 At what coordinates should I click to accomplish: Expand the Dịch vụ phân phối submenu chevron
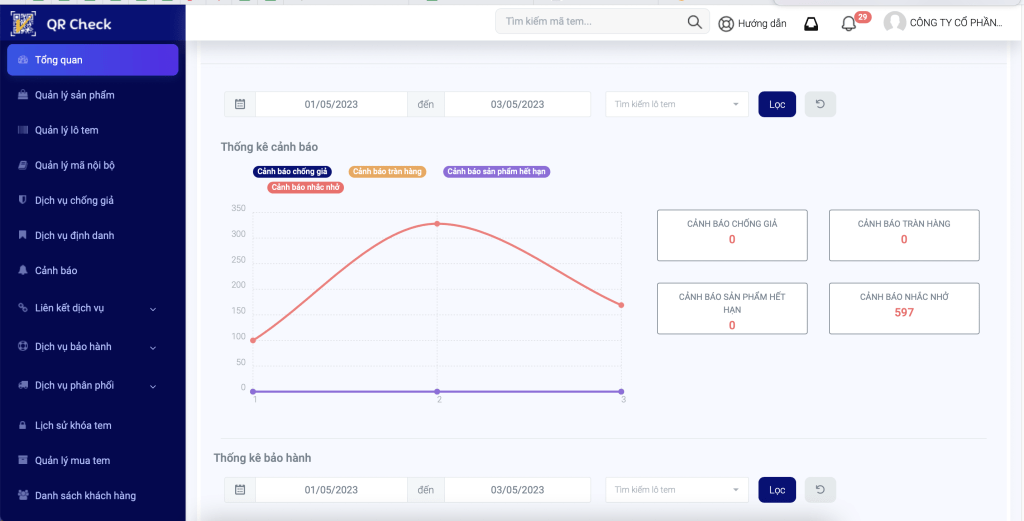pos(153,387)
